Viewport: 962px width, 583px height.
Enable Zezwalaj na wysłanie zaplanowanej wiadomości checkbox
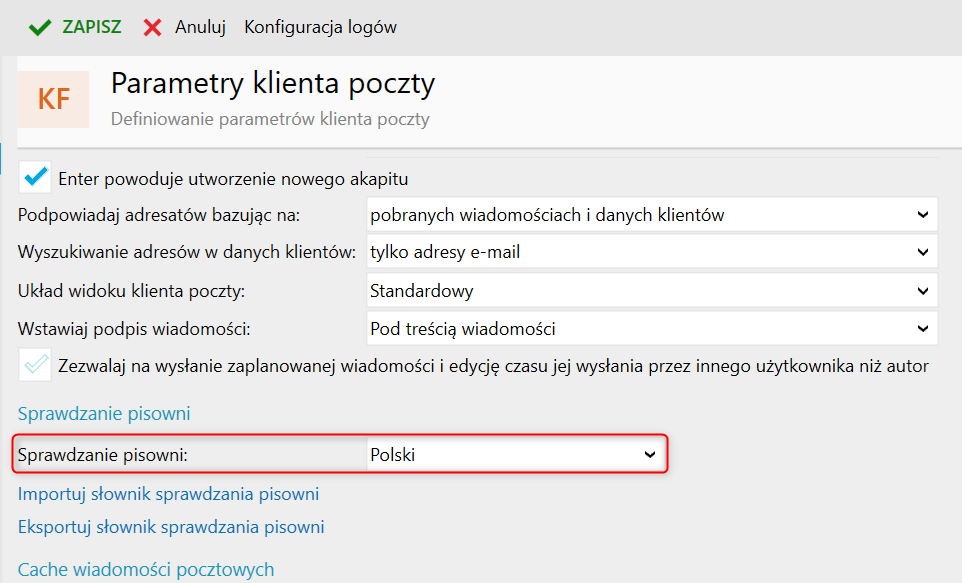pos(36,365)
